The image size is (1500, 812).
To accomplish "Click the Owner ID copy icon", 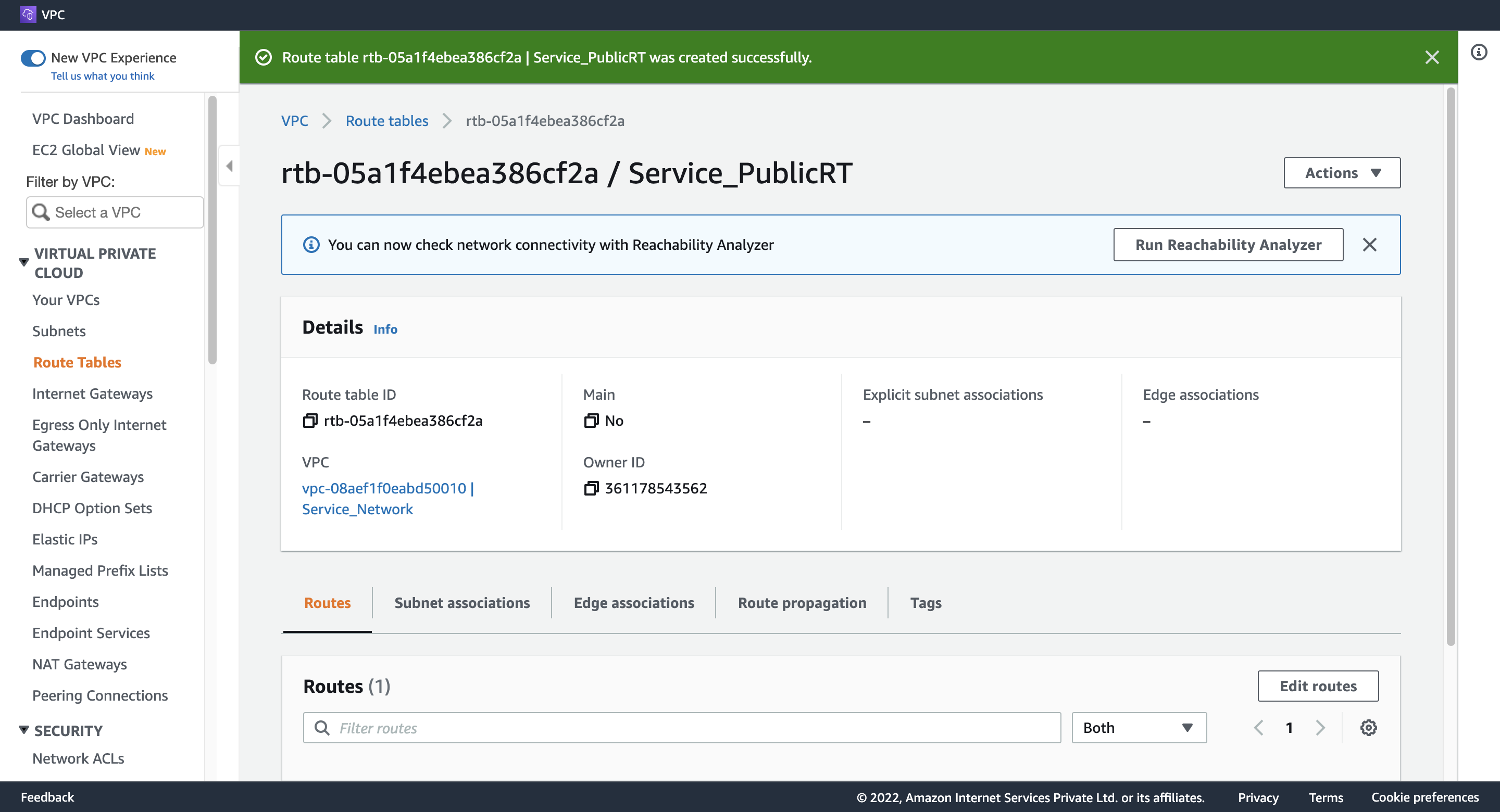I will coord(591,488).
